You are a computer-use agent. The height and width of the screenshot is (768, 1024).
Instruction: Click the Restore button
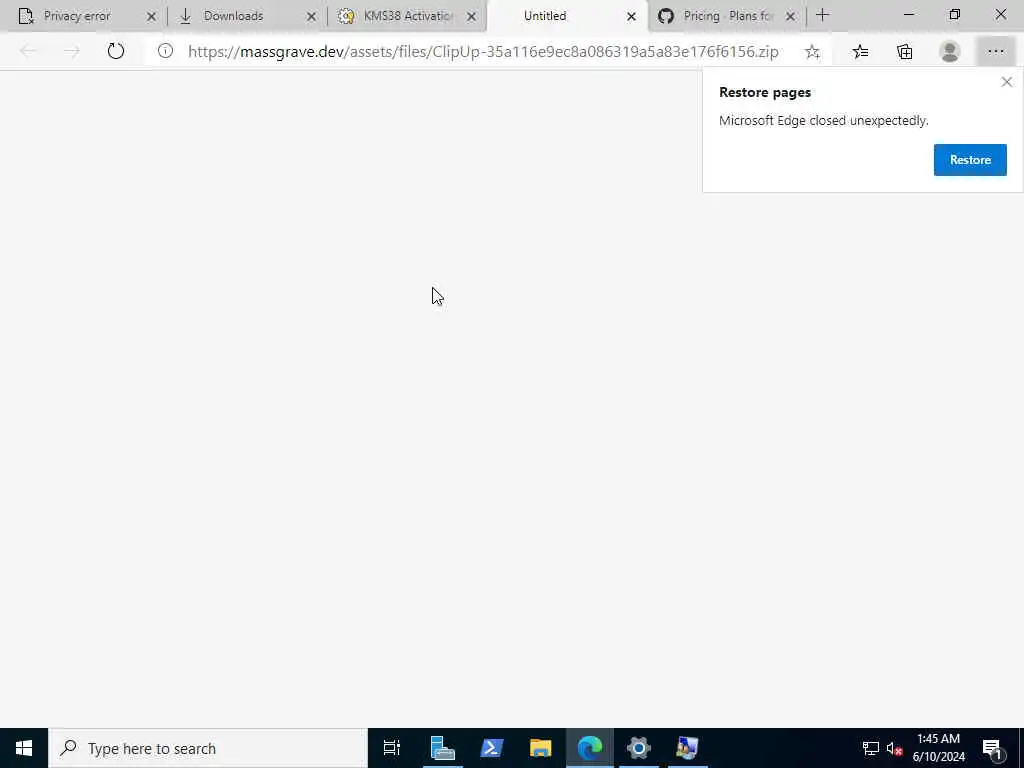tap(970, 160)
